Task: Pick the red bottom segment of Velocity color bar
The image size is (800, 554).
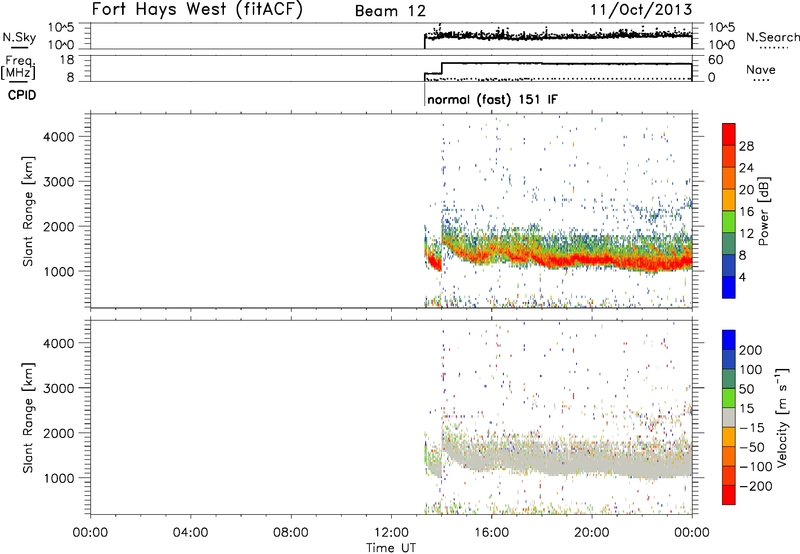Action: (729, 495)
